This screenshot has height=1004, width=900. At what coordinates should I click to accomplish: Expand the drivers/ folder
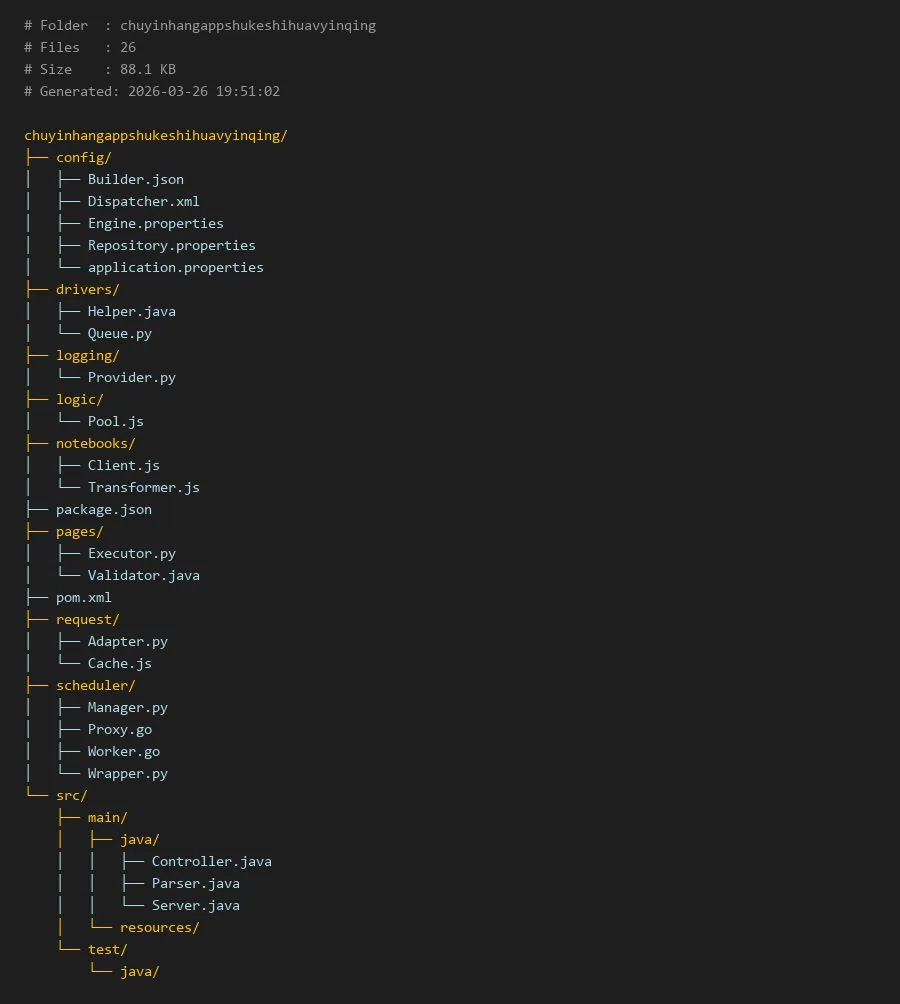[87, 289]
